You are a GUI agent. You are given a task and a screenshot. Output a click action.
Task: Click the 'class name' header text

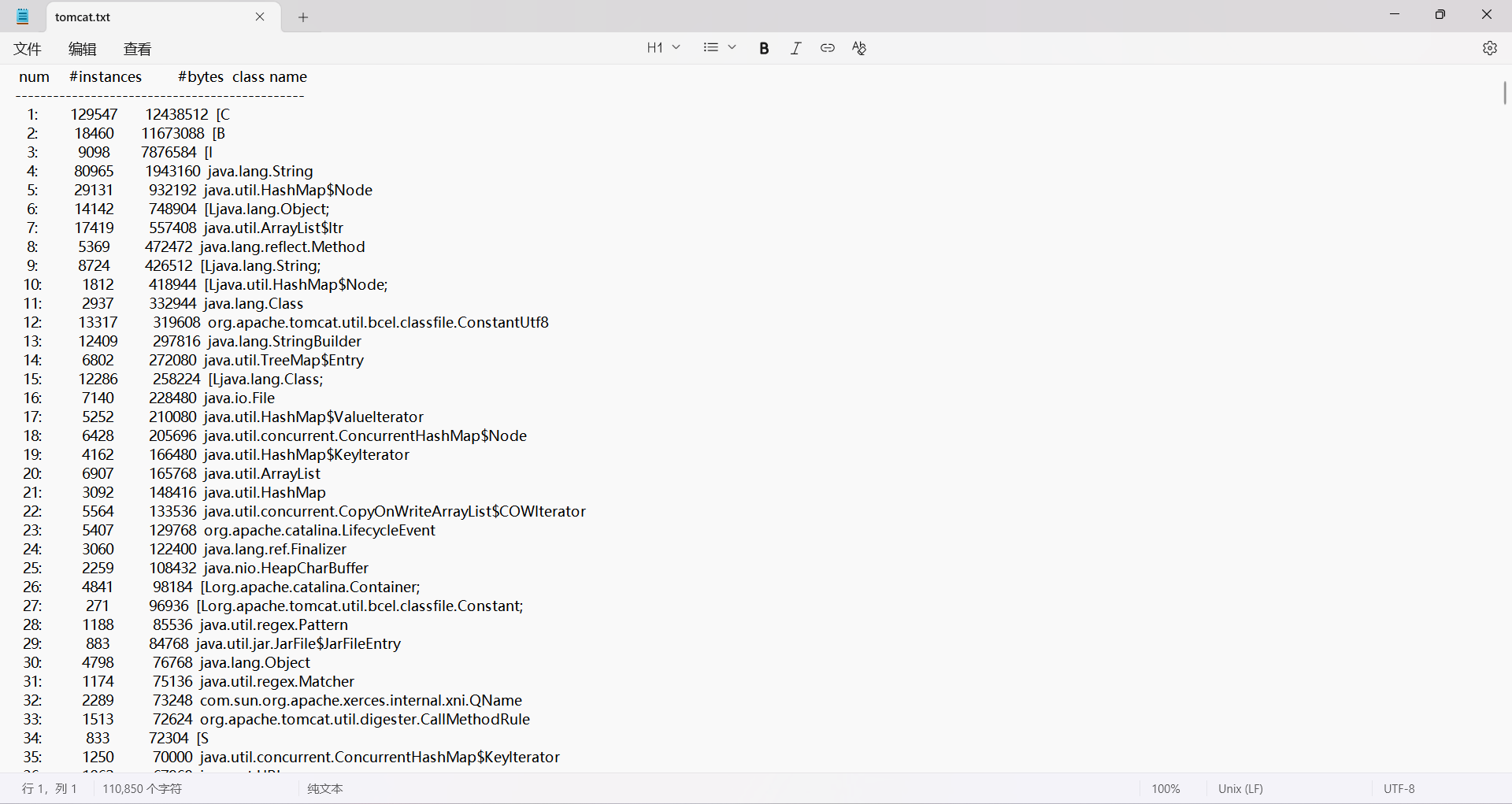(x=269, y=76)
